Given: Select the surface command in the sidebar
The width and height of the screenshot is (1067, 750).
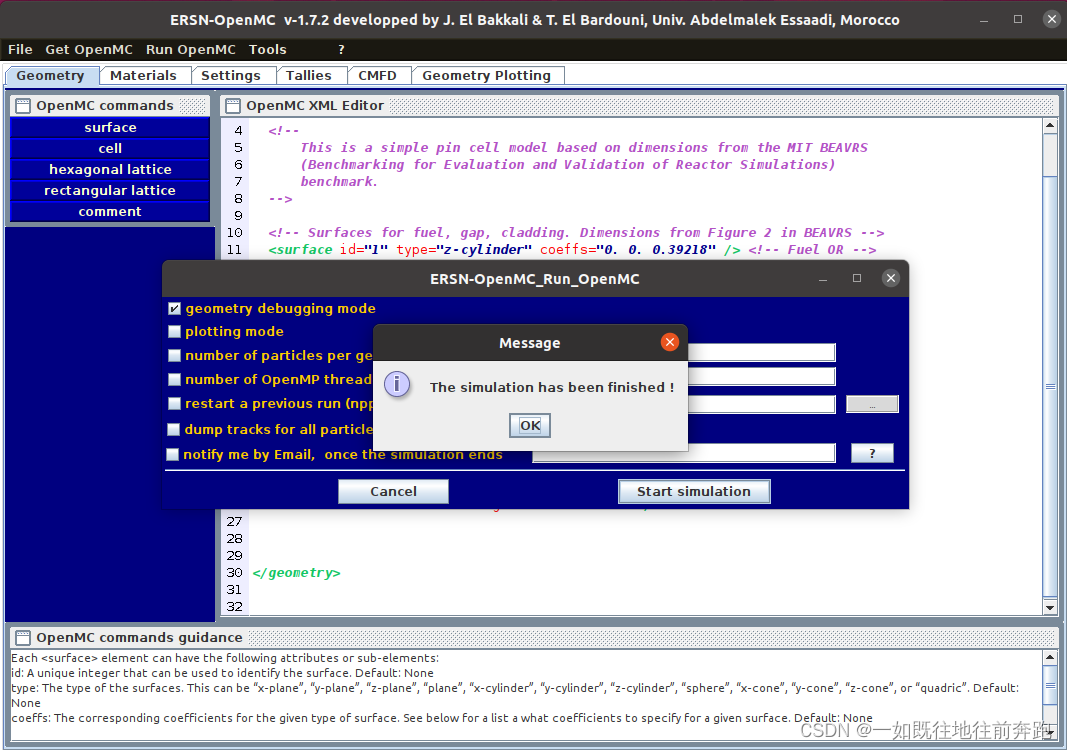Looking at the screenshot, I should [x=109, y=127].
